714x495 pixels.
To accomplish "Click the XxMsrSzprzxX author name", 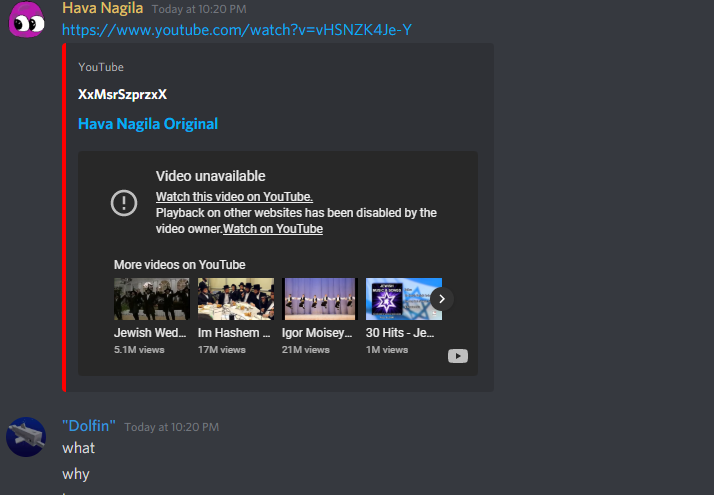I will [122, 94].
